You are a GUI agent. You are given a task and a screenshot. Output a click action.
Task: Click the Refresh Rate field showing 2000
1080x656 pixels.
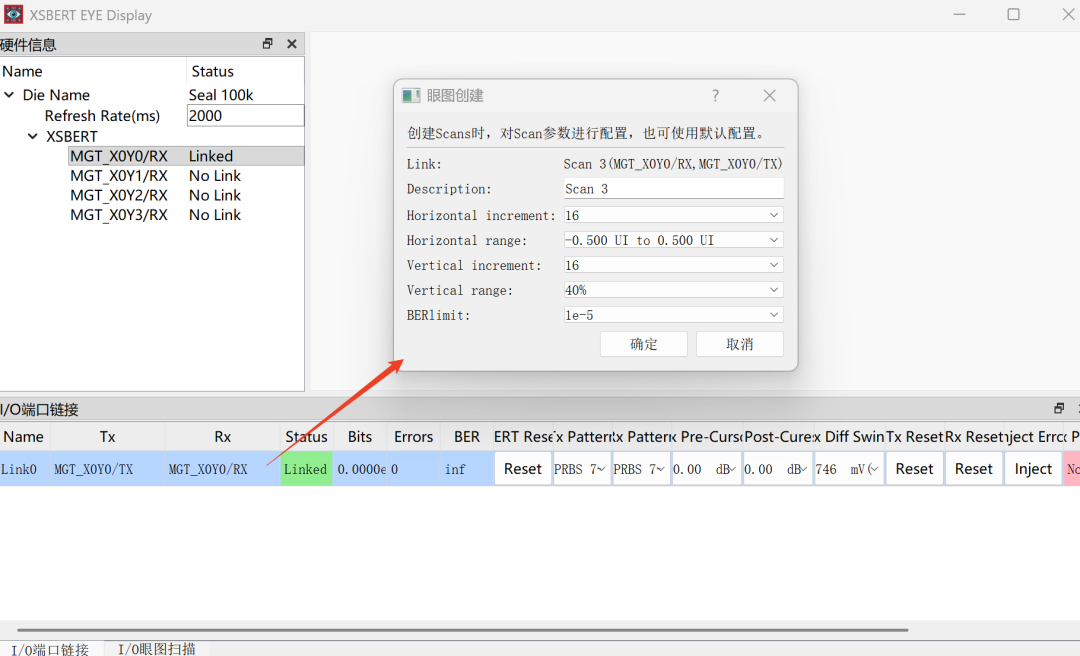click(245, 115)
